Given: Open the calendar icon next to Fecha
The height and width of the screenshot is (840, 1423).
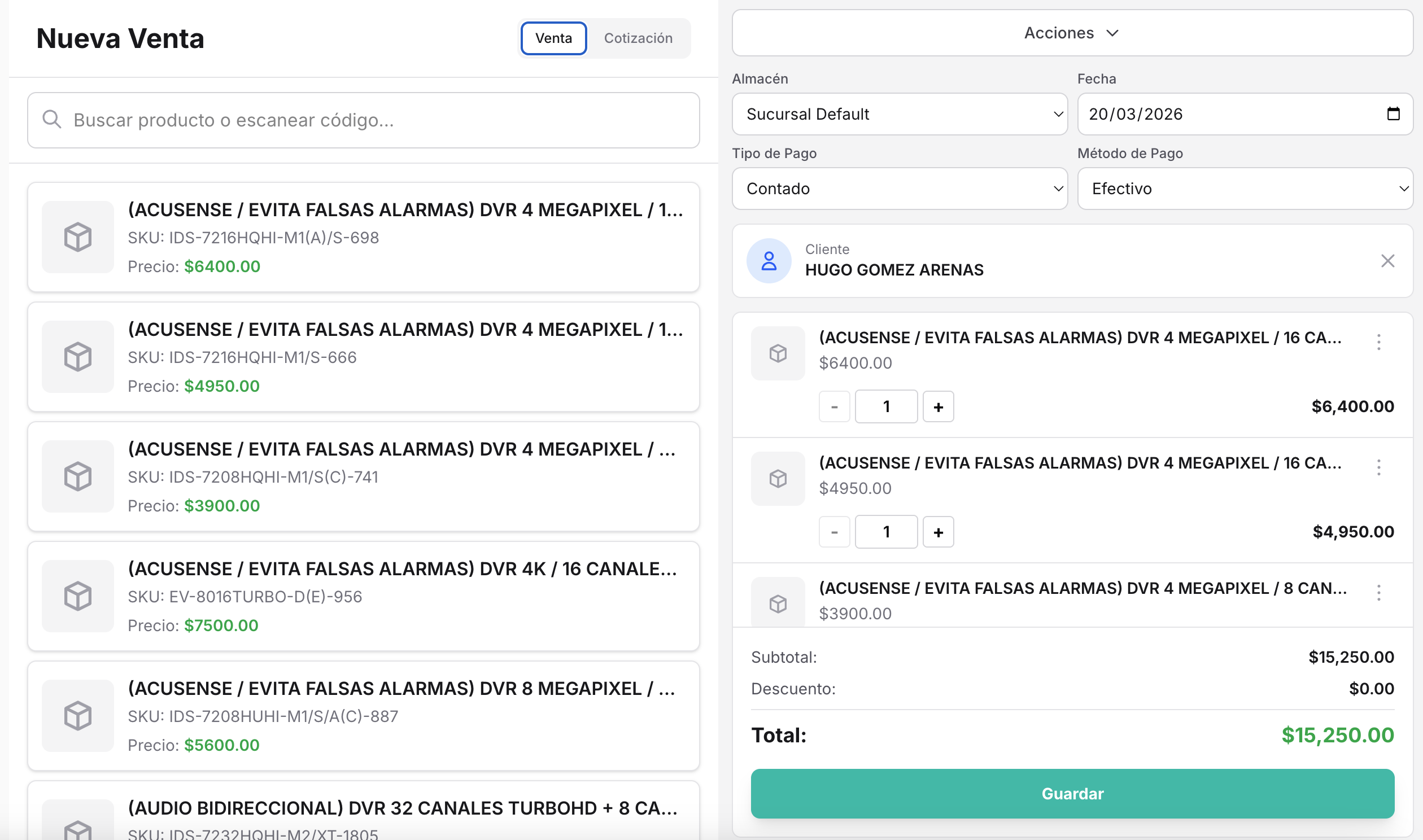Looking at the screenshot, I should [1394, 114].
